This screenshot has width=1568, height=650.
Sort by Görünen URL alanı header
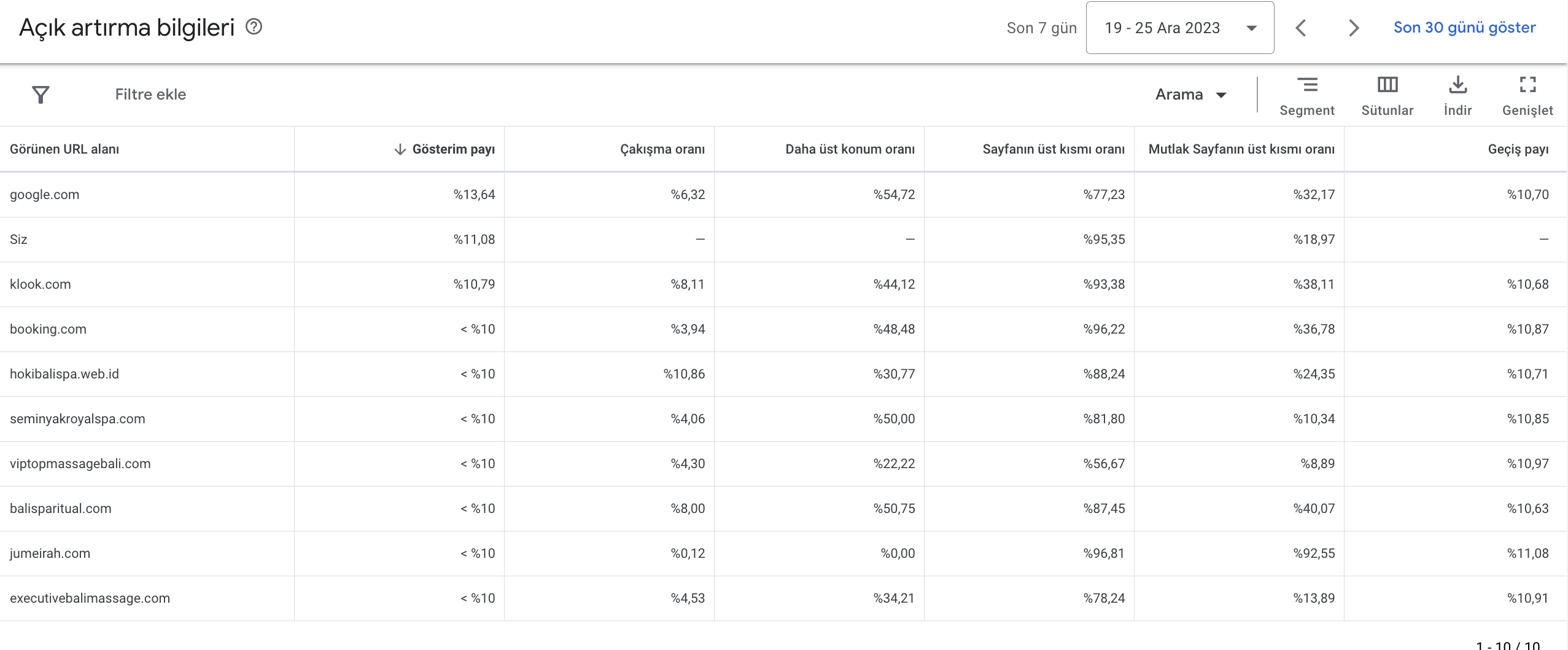click(64, 149)
